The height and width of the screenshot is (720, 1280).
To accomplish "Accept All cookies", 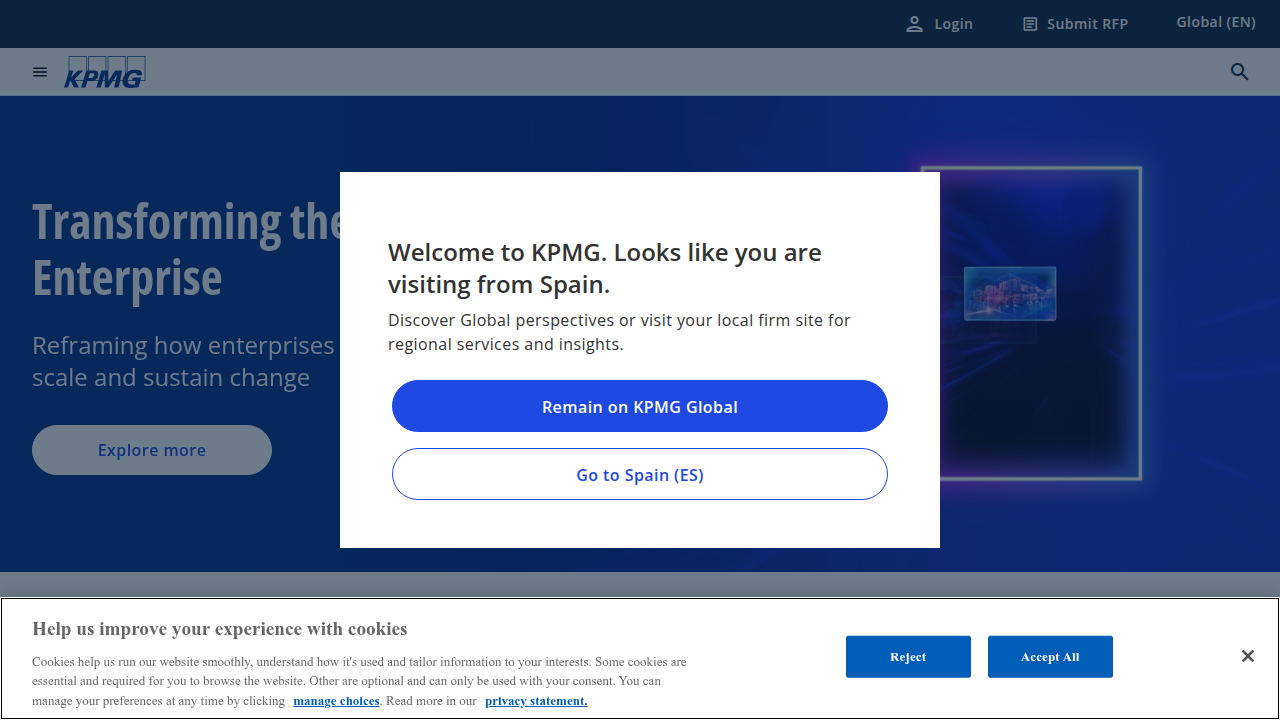I will point(1050,657).
